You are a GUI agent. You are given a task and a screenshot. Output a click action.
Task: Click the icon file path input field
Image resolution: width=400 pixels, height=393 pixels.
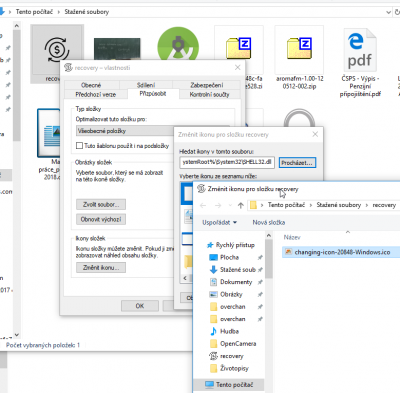(x=227, y=162)
